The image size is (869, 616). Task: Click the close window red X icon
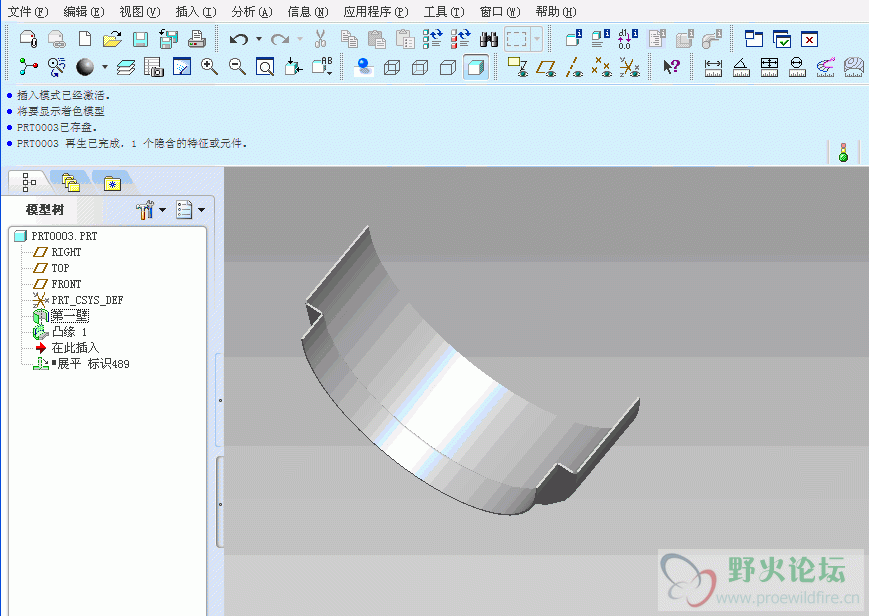[810, 39]
